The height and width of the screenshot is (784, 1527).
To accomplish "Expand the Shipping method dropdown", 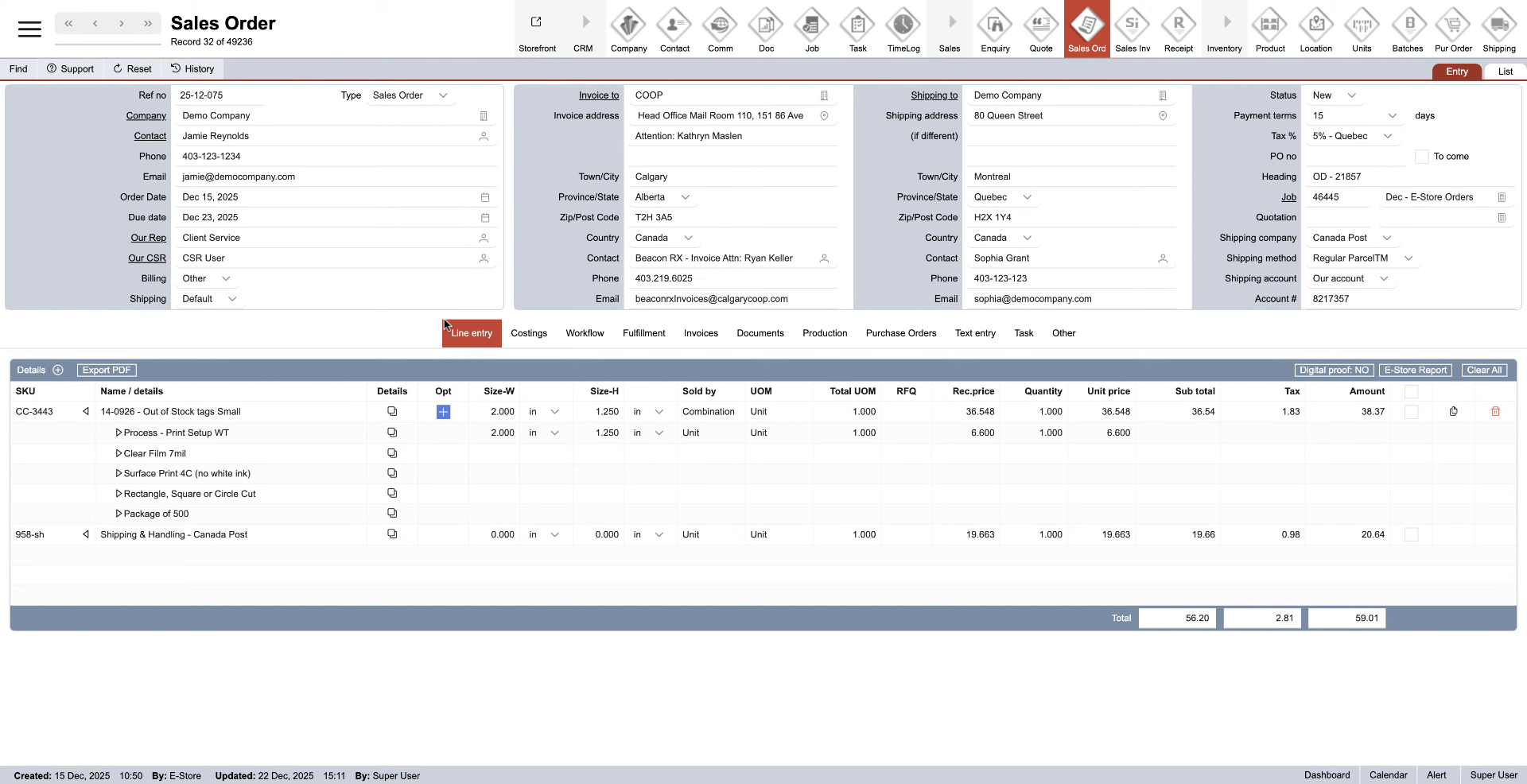I will [1408, 258].
